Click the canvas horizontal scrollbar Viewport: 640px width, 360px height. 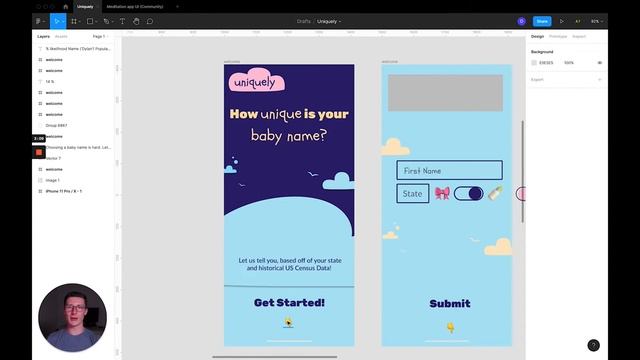(x=275, y=357)
